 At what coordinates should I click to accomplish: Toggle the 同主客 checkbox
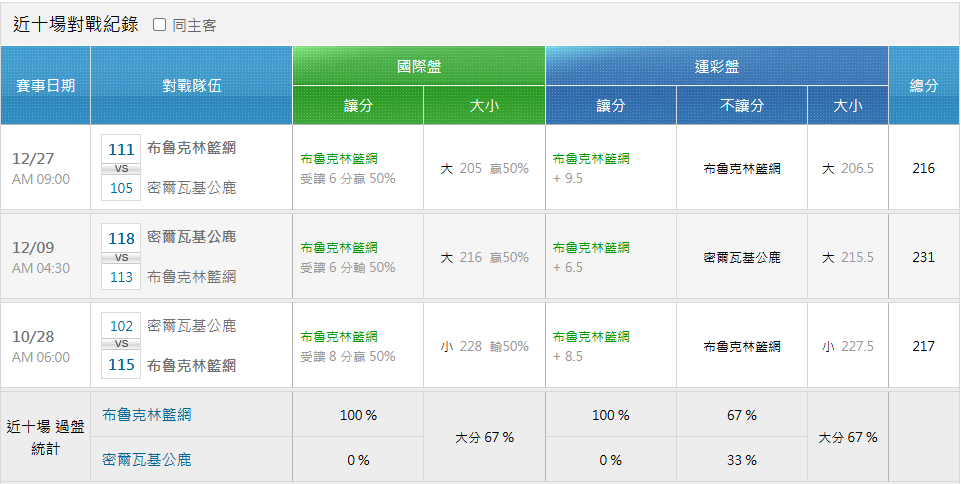tap(159, 25)
